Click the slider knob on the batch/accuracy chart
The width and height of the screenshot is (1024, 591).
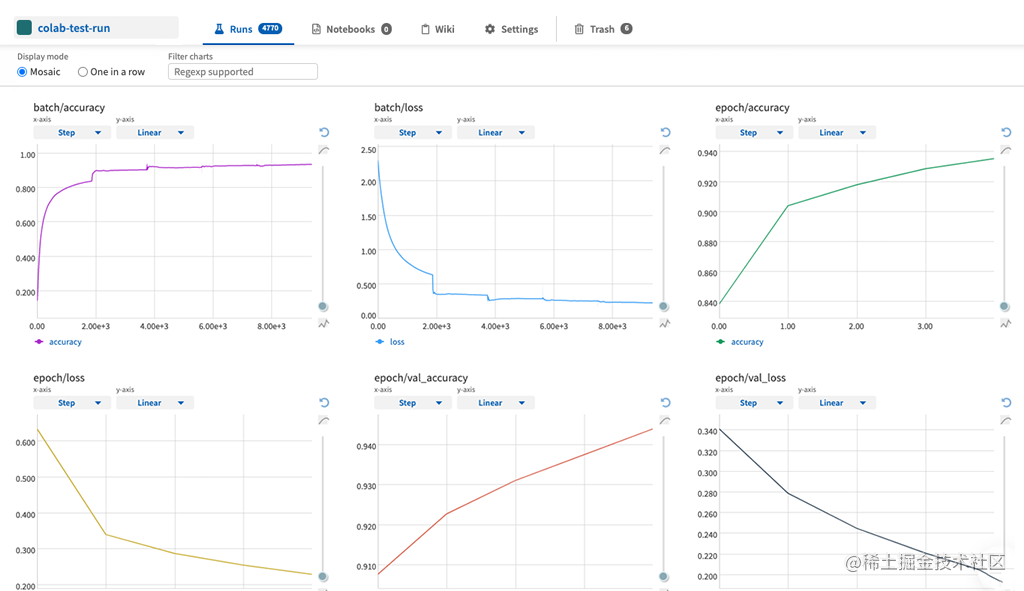[x=323, y=306]
